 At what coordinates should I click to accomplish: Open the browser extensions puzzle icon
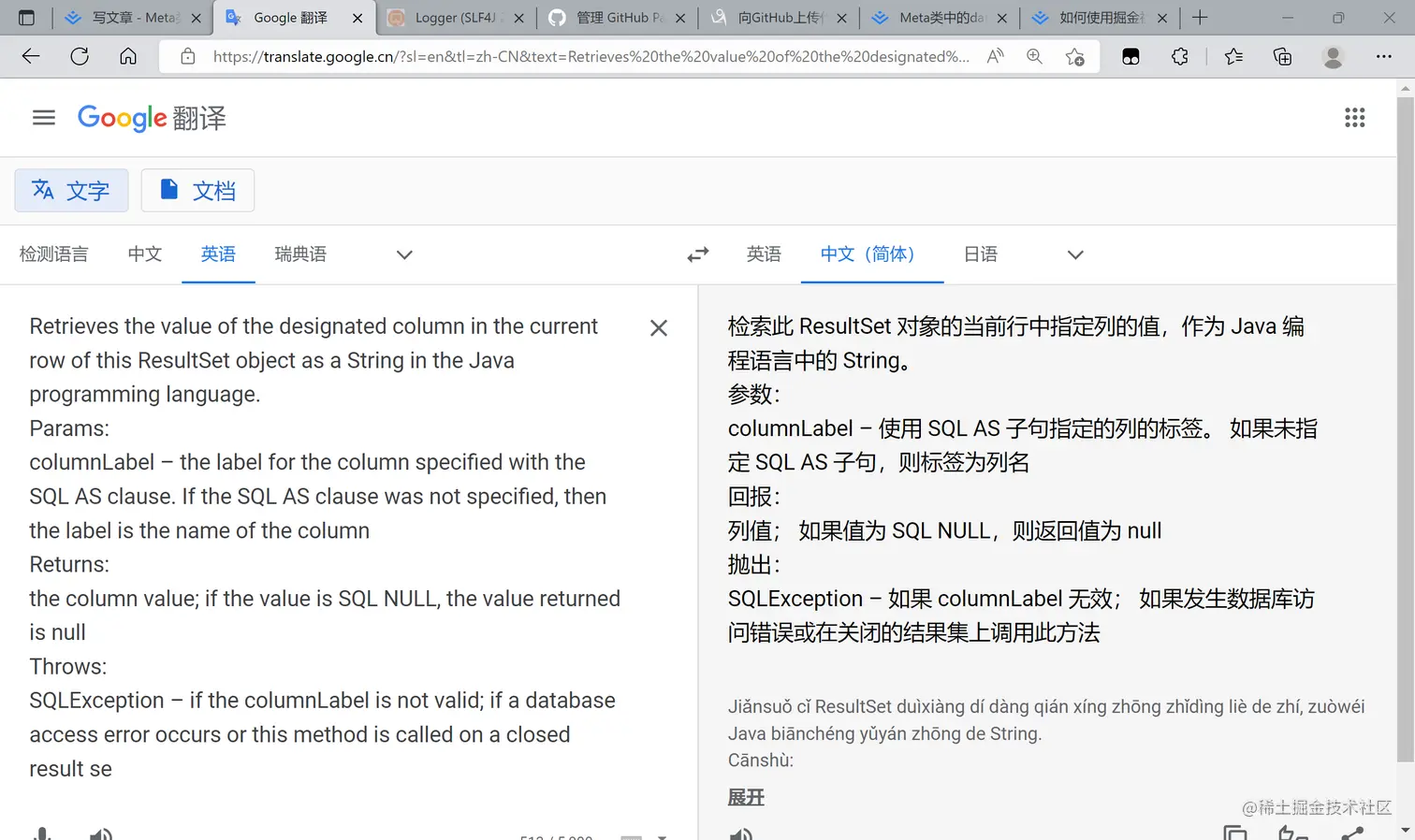pos(1179,56)
